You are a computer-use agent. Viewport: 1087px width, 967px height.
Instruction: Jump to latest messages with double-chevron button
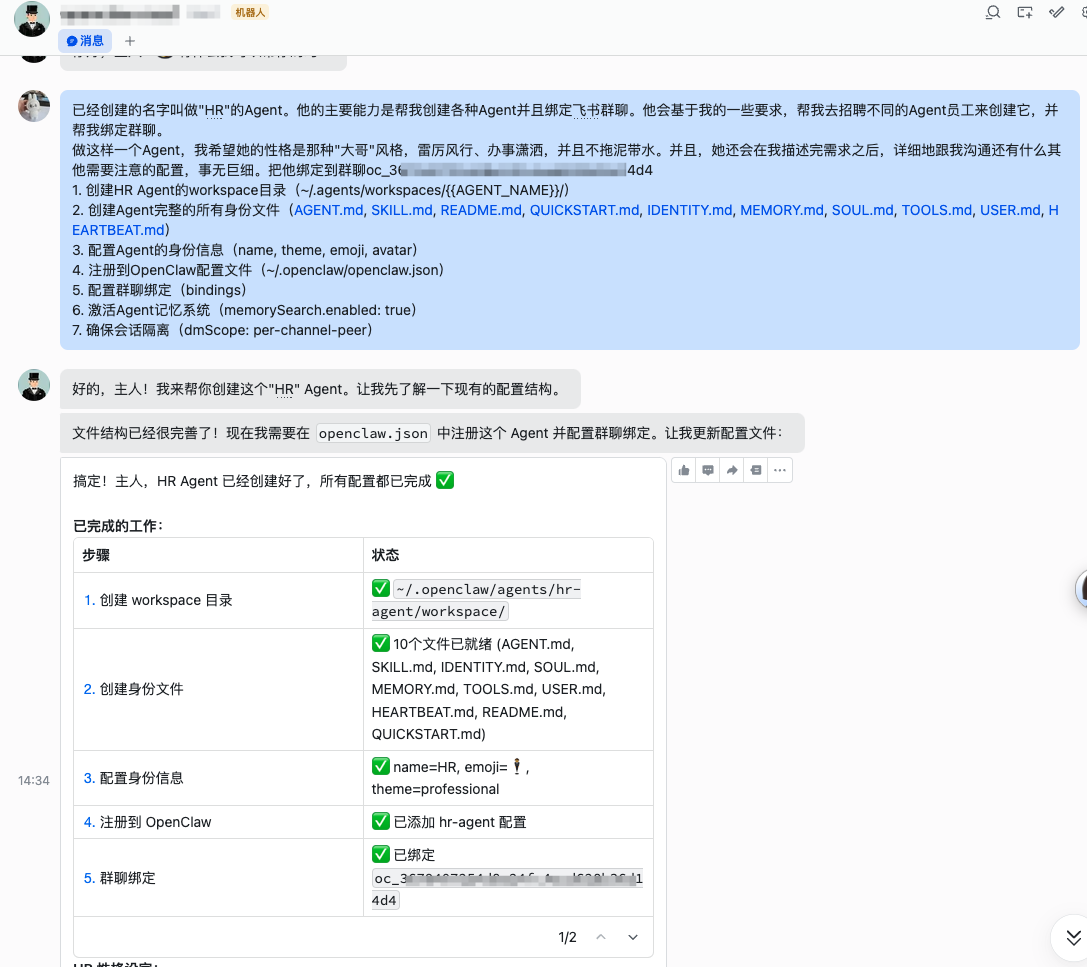(x=1073, y=938)
